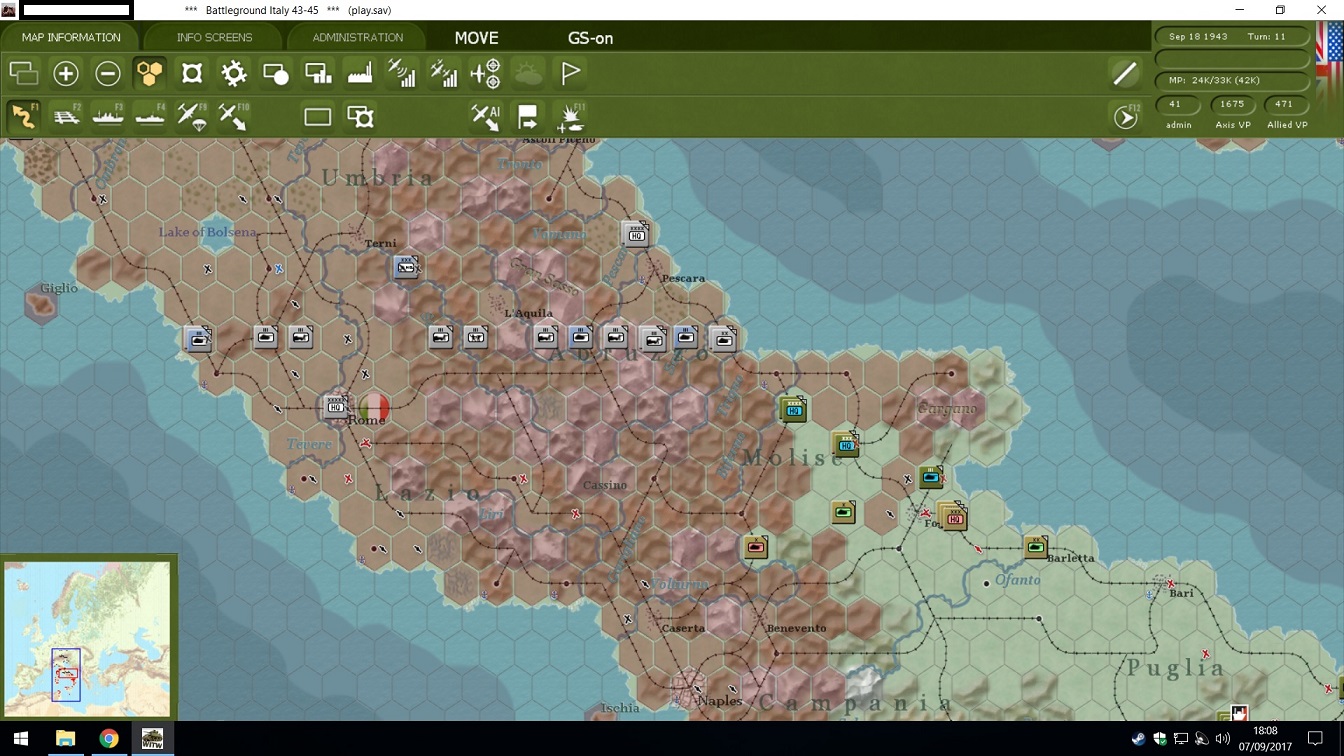Click the Axis VP value 1675
1344x756 pixels.
click(x=1232, y=104)
